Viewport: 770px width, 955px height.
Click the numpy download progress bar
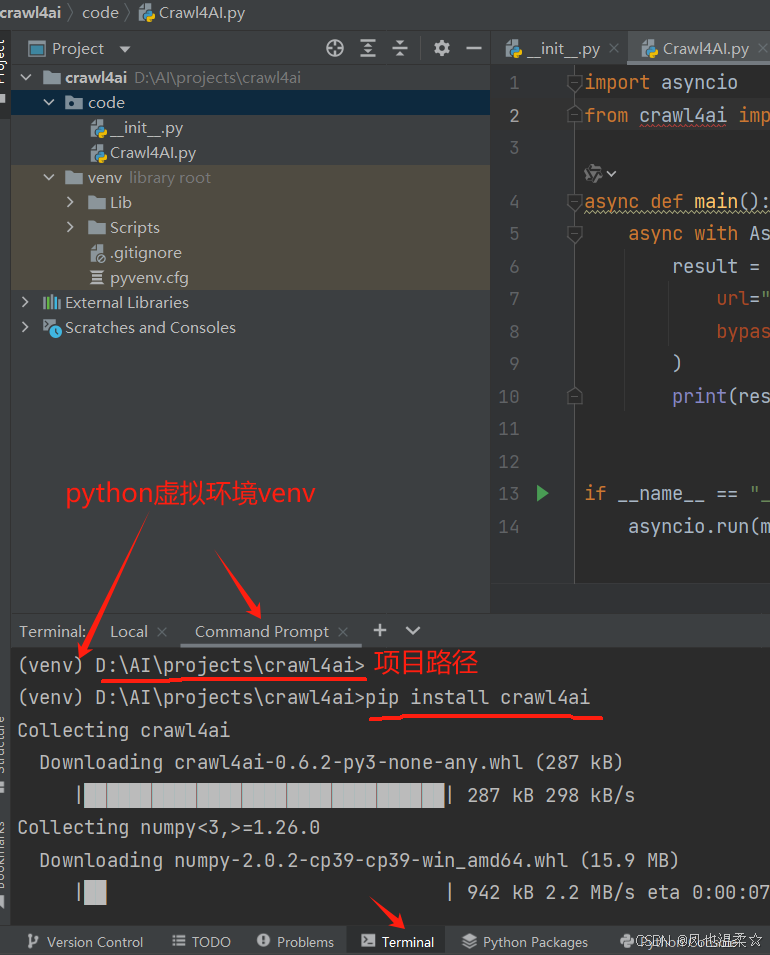(265, 892)
